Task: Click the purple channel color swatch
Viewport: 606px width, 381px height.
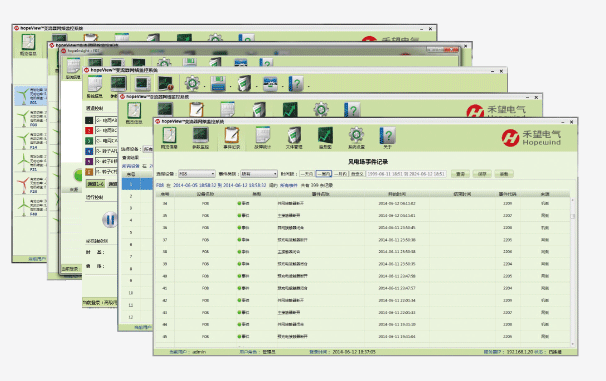Action: click(89, 162)
